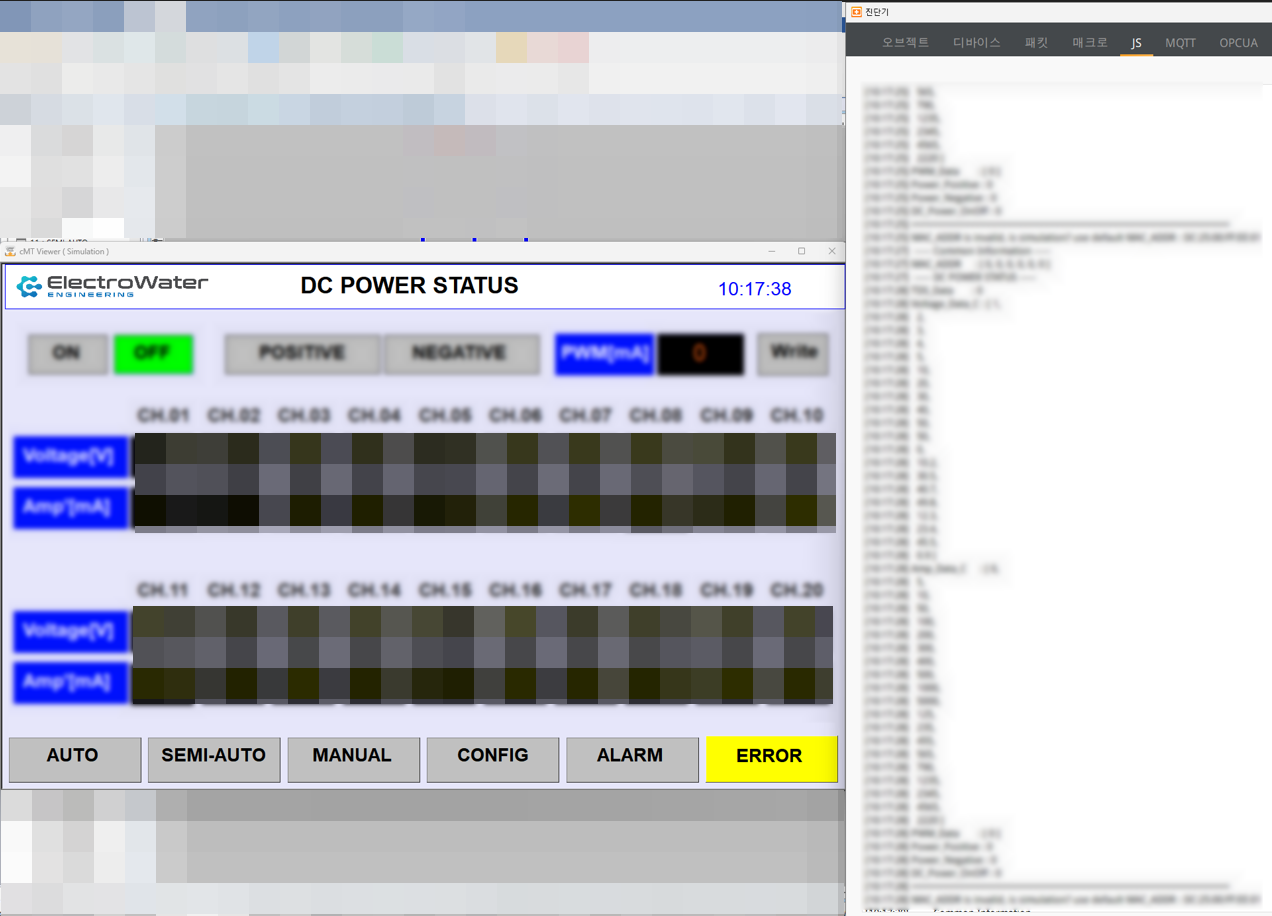Screen dimensions: 1272x916
Task: Open the SEMI-AUTO screen
Action: [214, 757]
